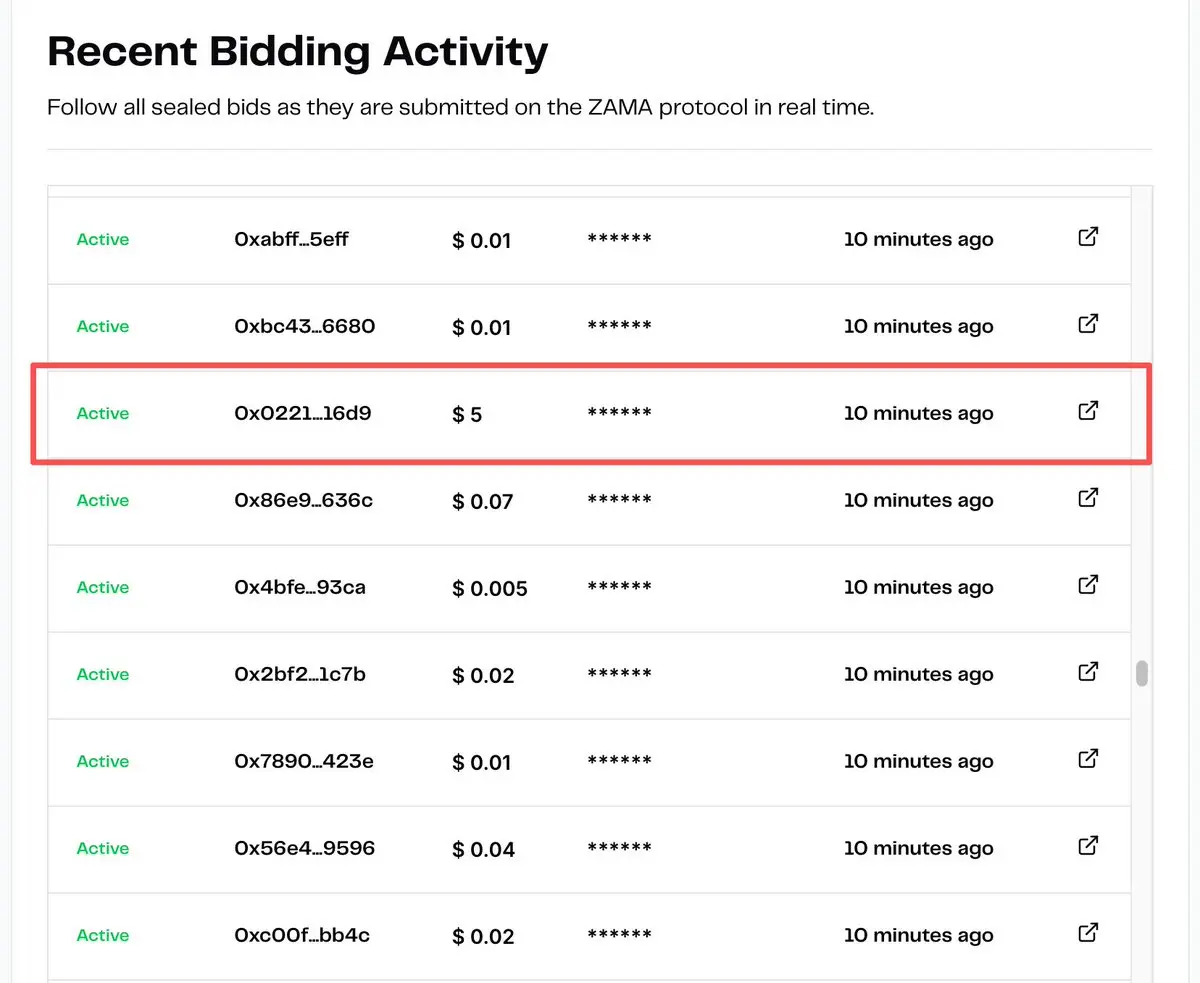
Task: Click the bid list scrollbar thumb
Action: 1142,674
